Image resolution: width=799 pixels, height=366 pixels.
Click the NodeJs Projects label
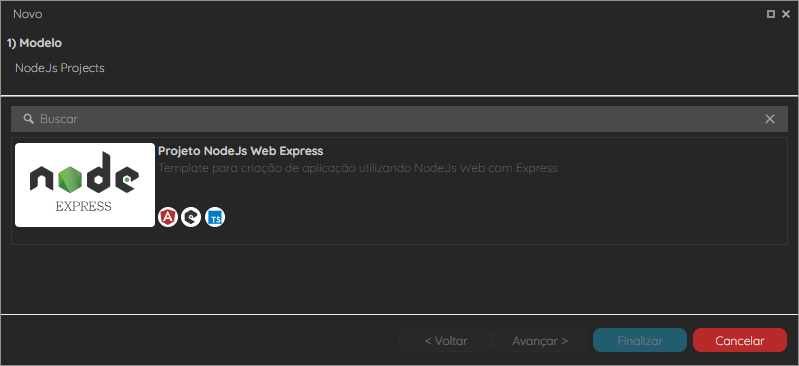point(60,68)
